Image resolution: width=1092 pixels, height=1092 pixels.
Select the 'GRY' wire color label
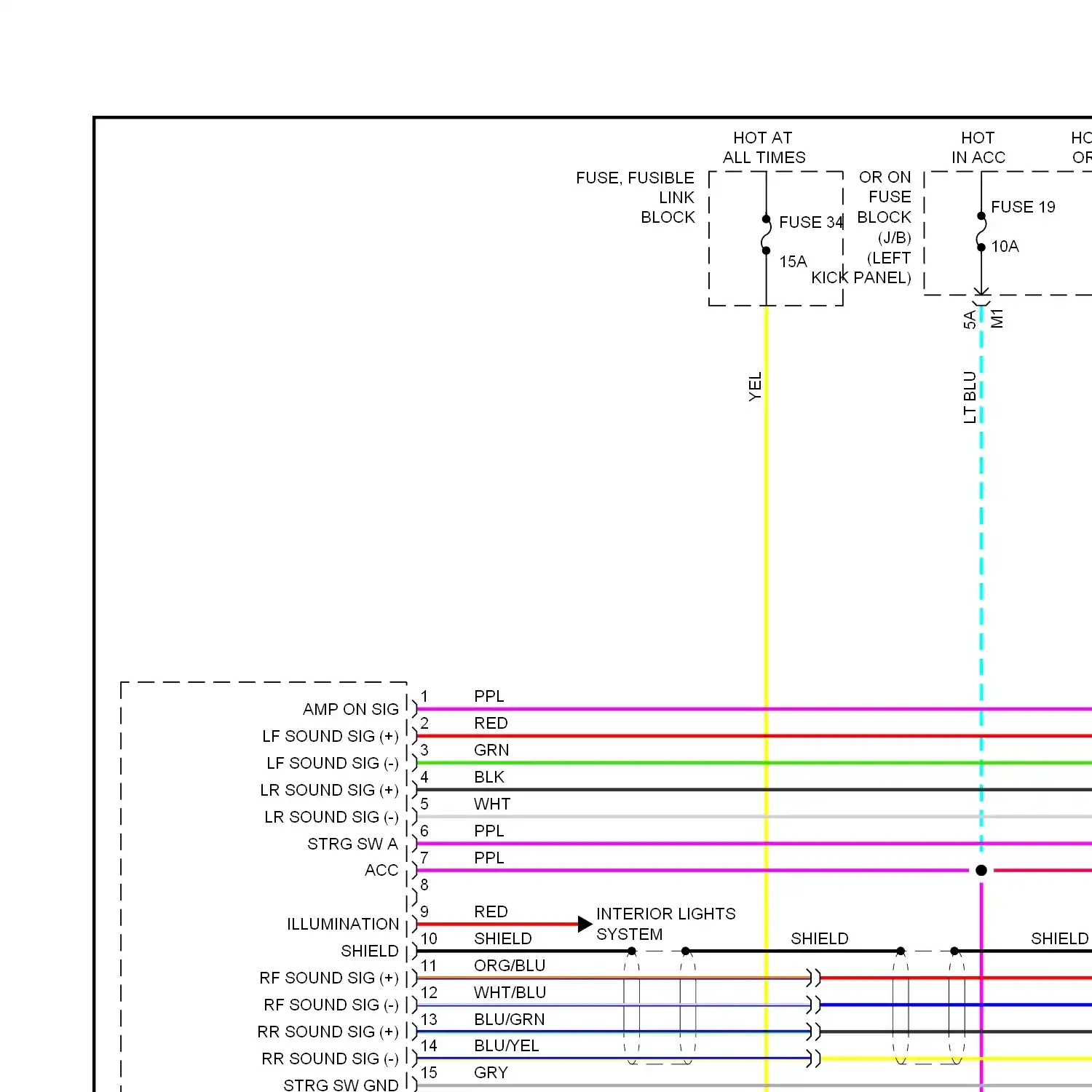point(491,1072)
